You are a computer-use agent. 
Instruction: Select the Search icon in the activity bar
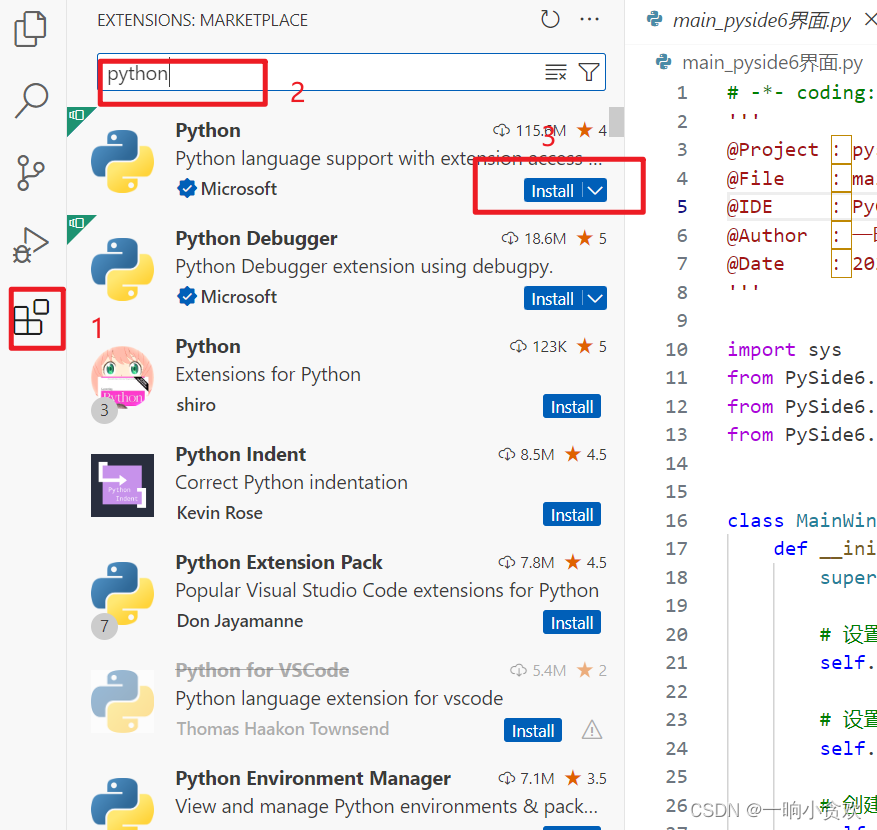pyautogui.click(x=30, y=100)
